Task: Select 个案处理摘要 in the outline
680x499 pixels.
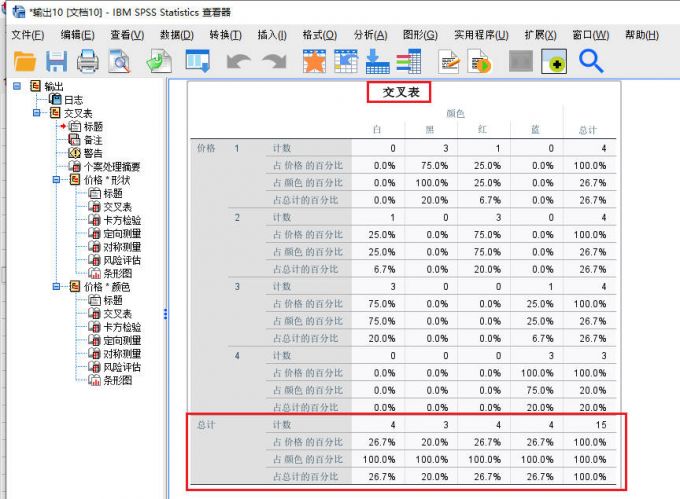Action: pyautogui.click(x=112, y=166)
